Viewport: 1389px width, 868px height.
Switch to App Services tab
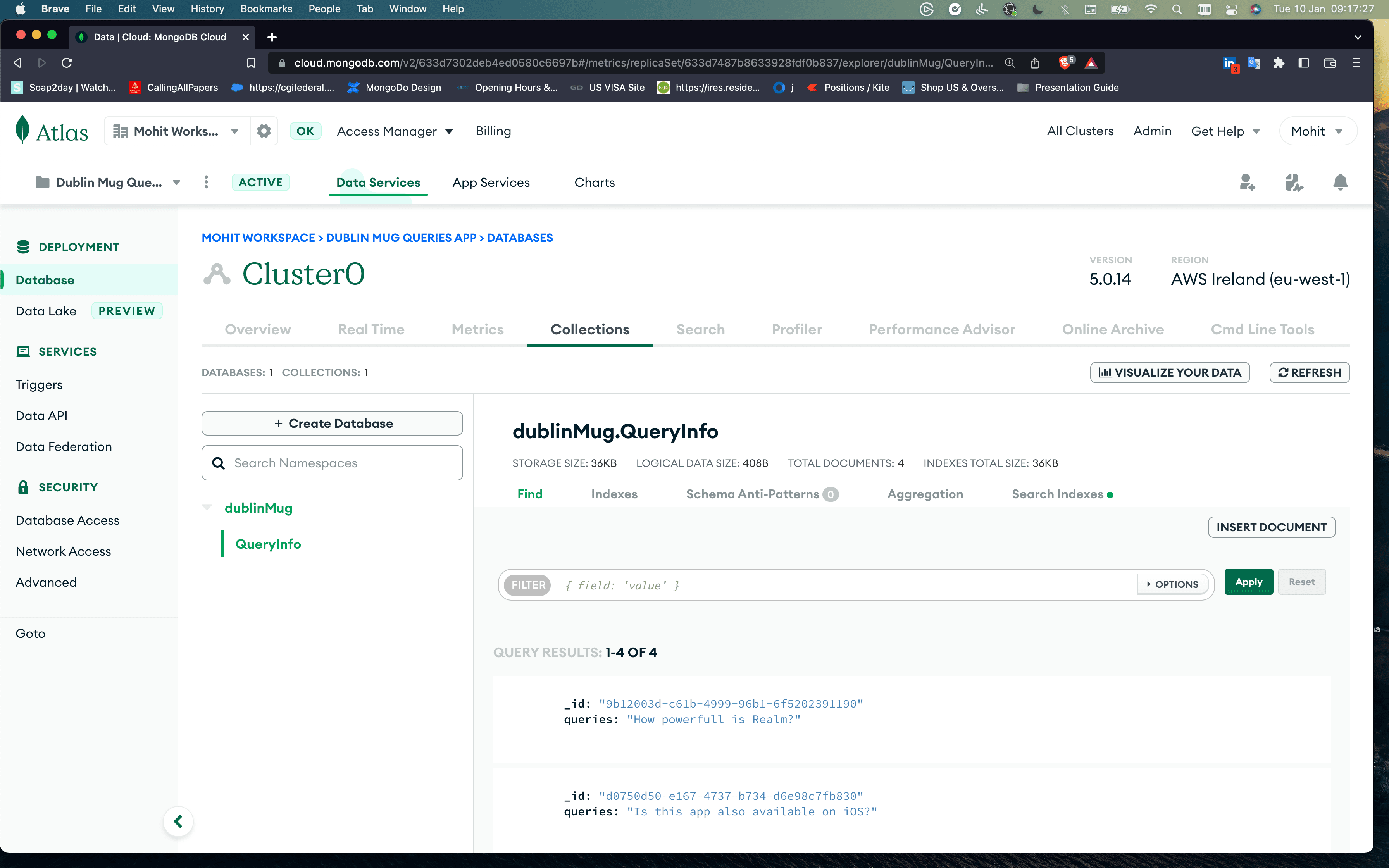[491, 182]
